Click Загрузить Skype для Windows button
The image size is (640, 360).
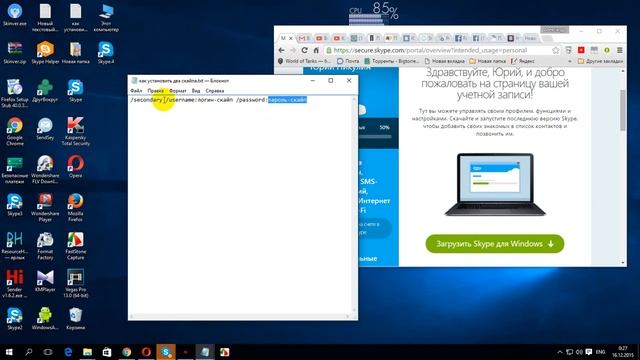point(495,244)
